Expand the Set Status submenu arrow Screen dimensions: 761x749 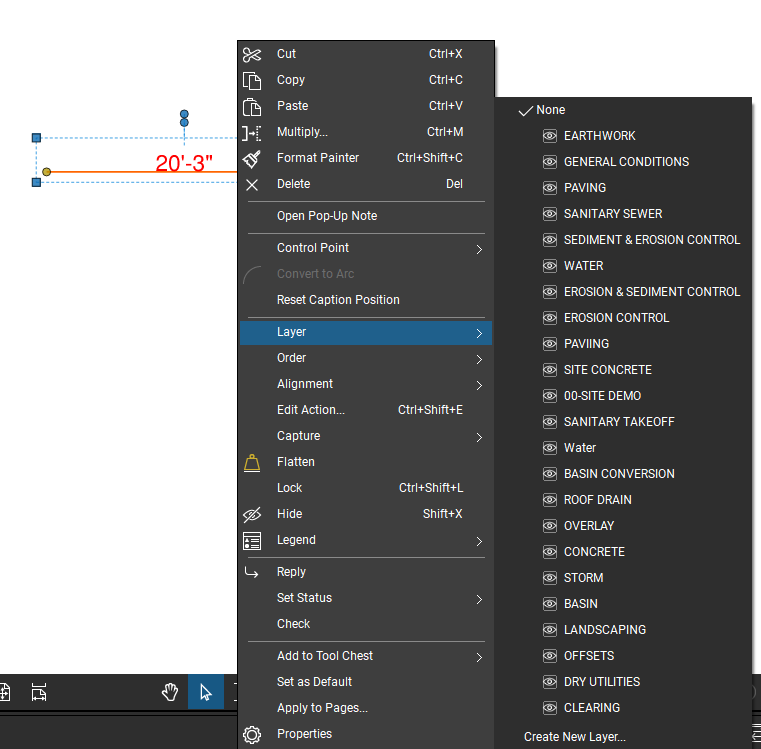tap(479, 599)
